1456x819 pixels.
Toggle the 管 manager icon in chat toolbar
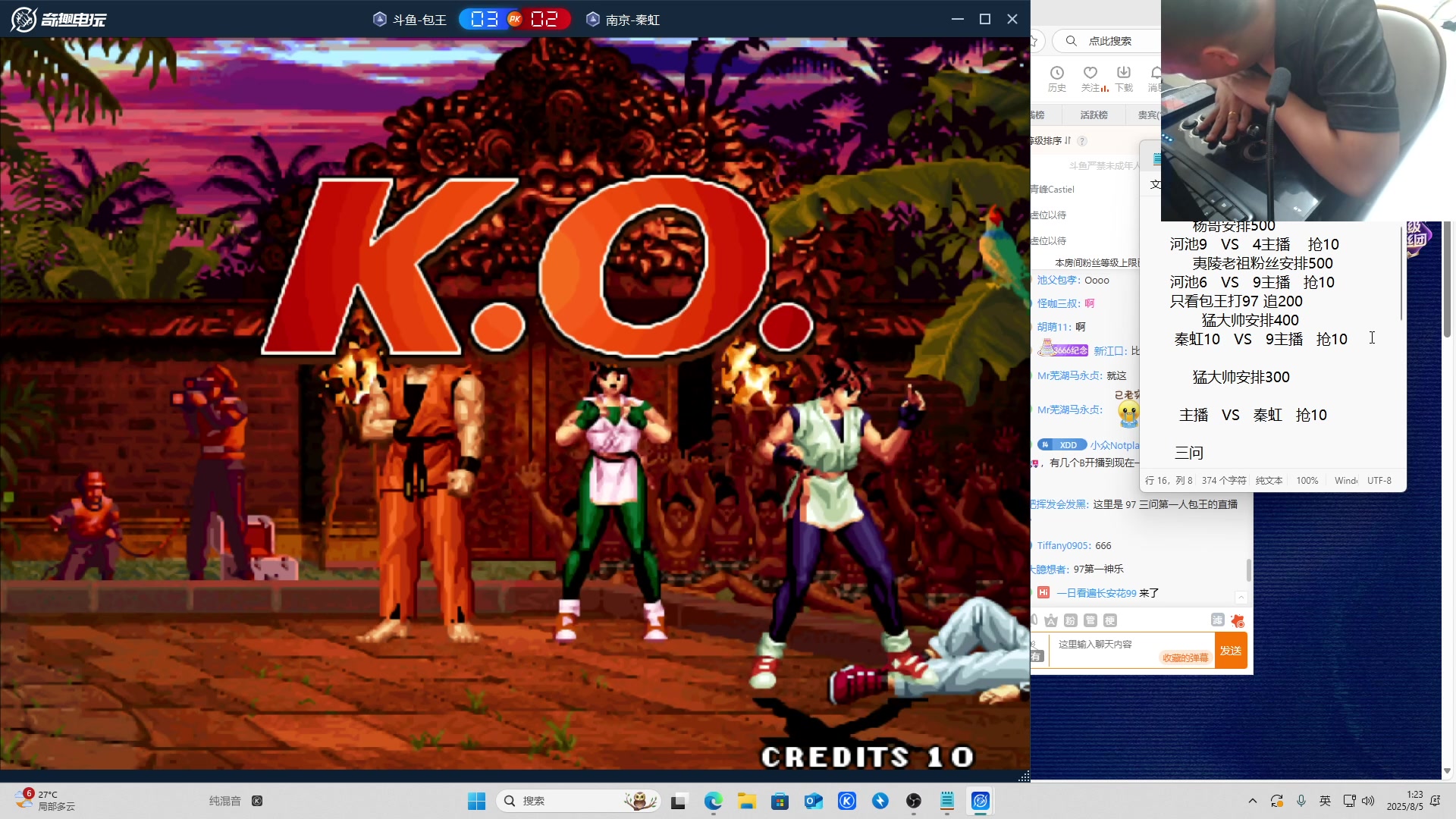tap(1090, 620)
